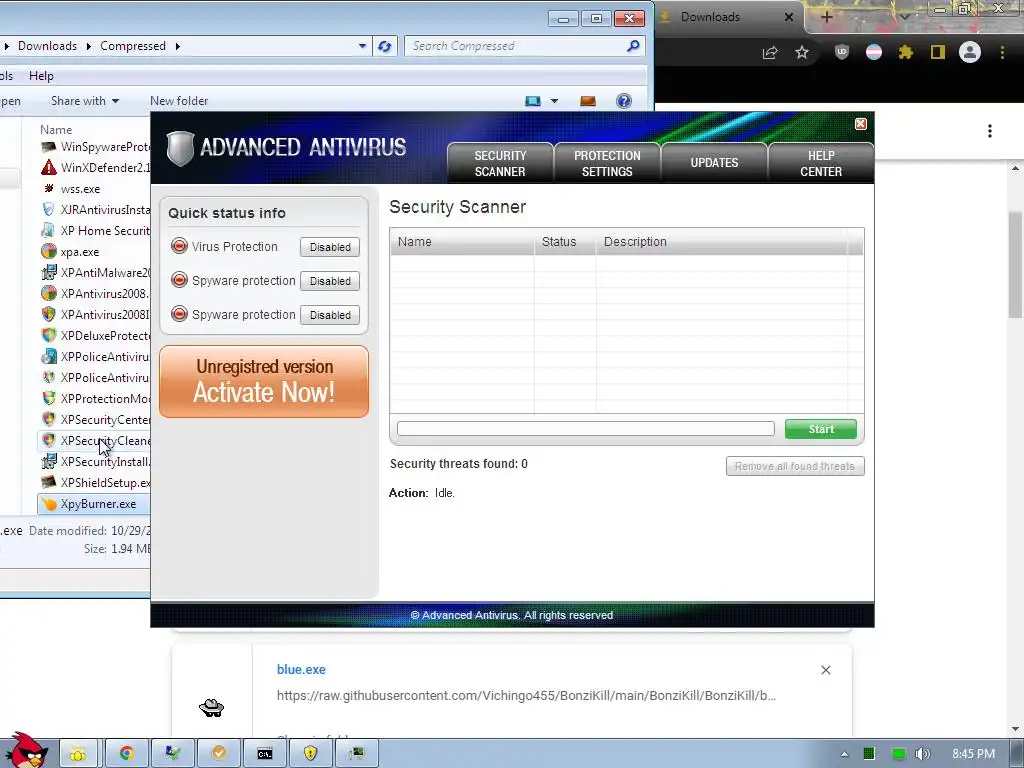
Task: Open the Security Scanner tab
Action: tap(500, 163)
